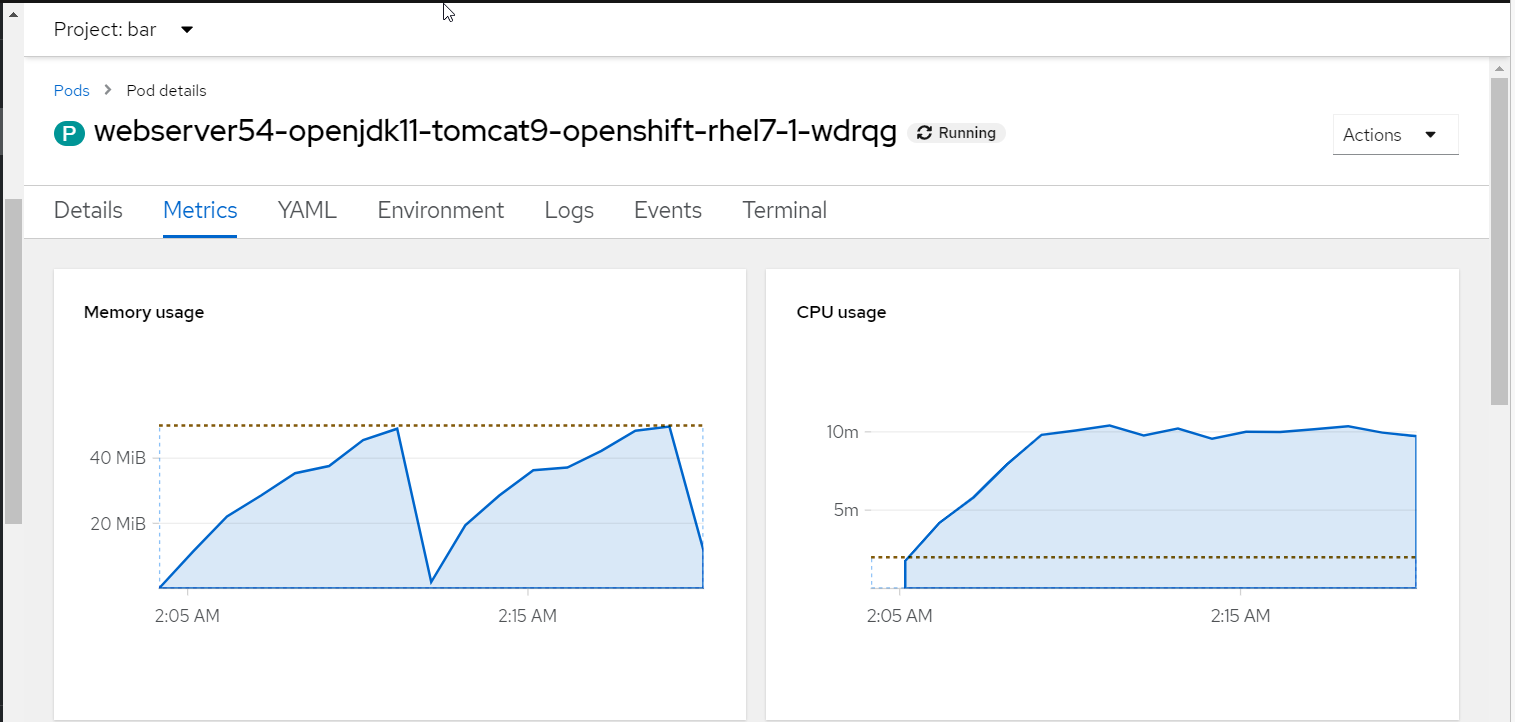
Task: View the Logs tab
Action: click(569, 210)
